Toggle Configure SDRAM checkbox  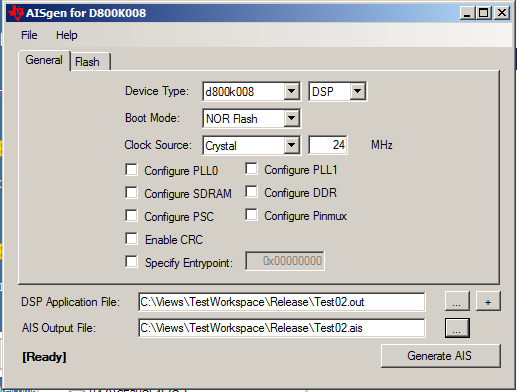(131, 193)
